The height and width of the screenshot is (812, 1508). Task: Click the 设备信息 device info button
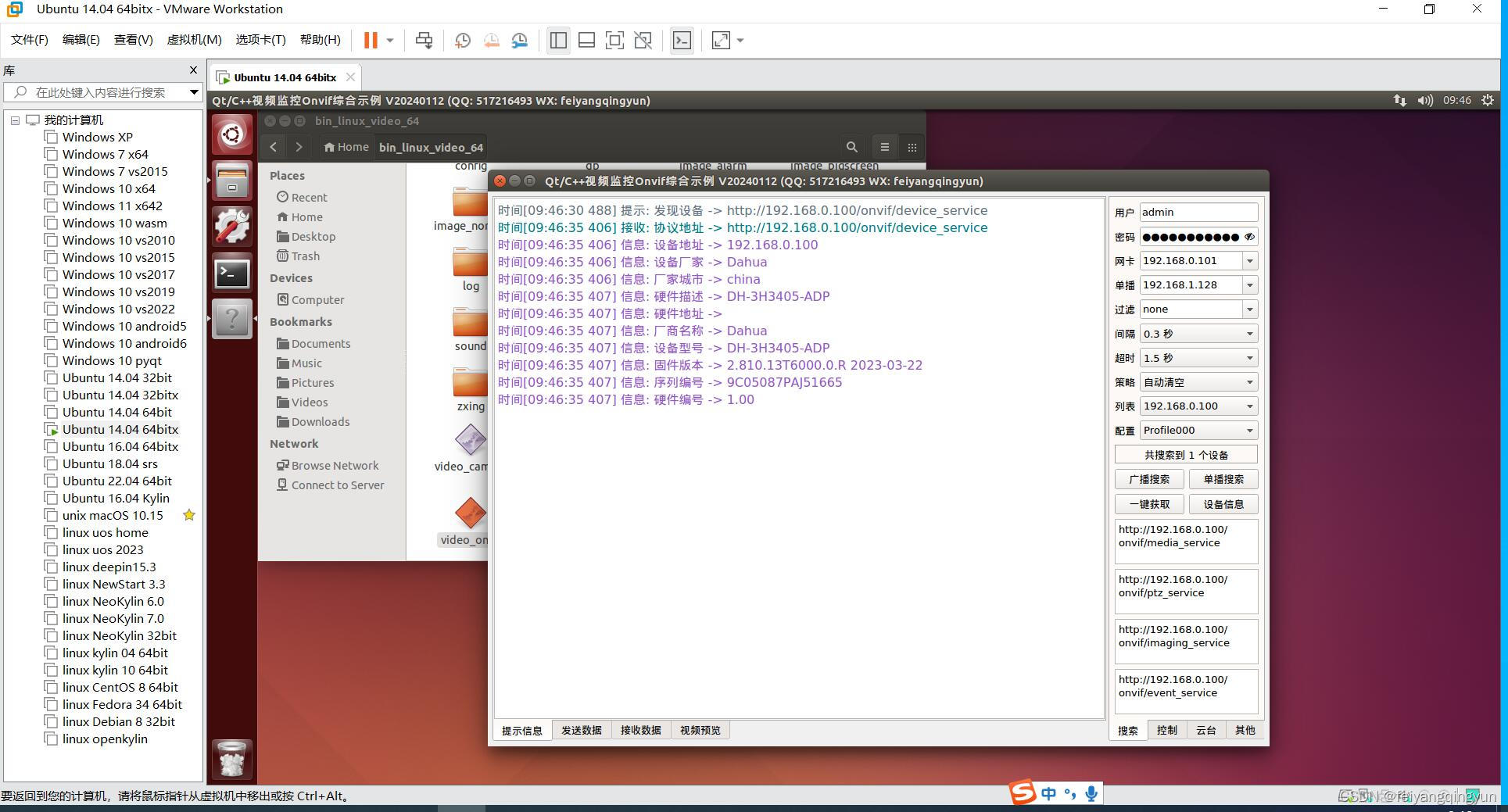(1223, 504)
